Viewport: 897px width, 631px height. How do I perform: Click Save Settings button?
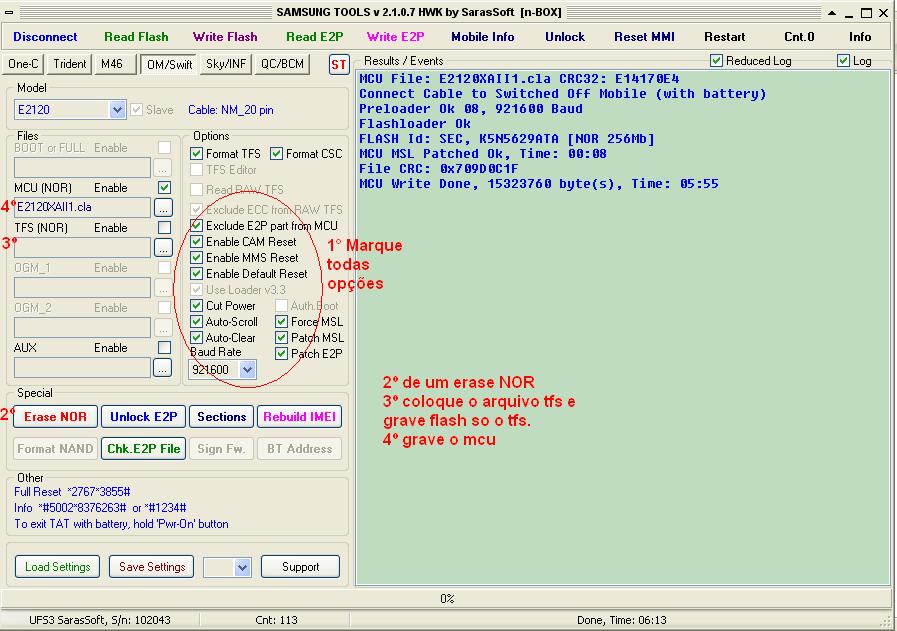point(152,567)
